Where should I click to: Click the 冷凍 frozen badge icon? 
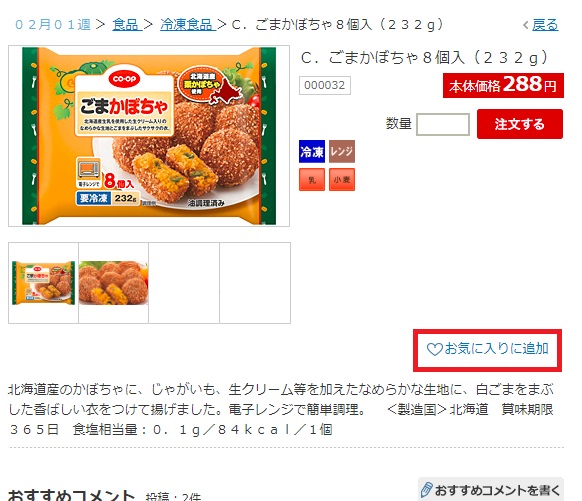coord(312,151)
